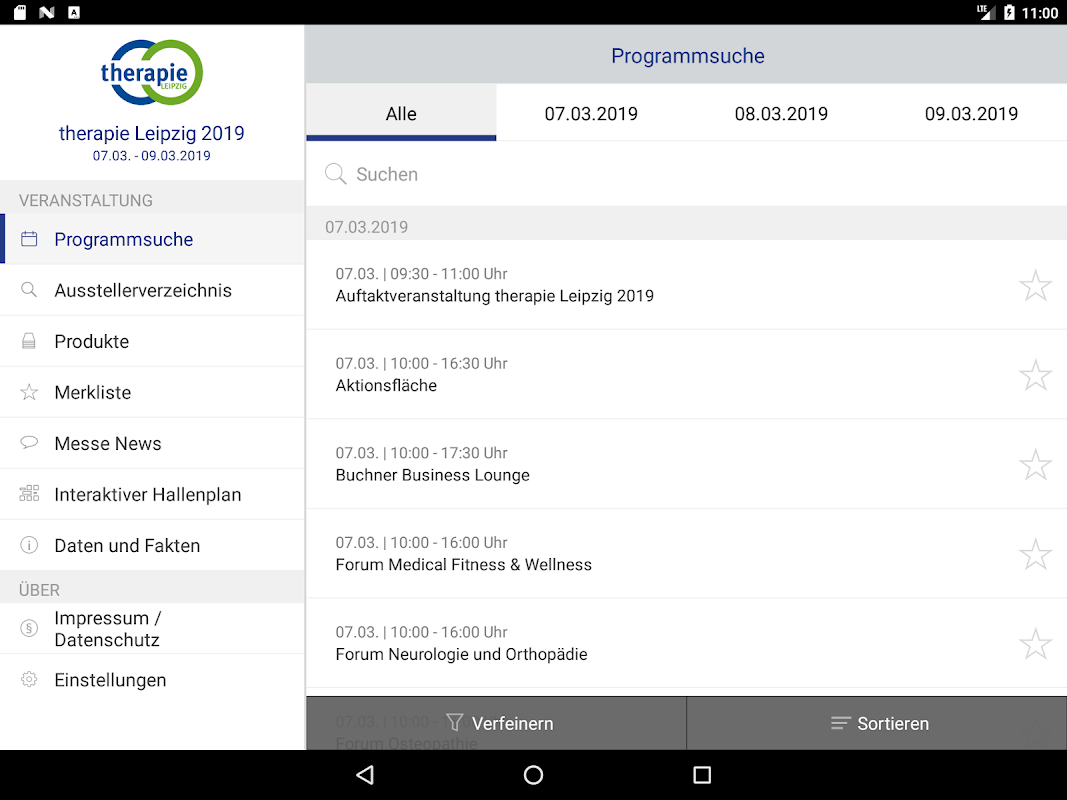Viewport: 1067px width, 800px height.
Task: Open Impressum / Datenschutz page
Action: click(x=152, y=628)
